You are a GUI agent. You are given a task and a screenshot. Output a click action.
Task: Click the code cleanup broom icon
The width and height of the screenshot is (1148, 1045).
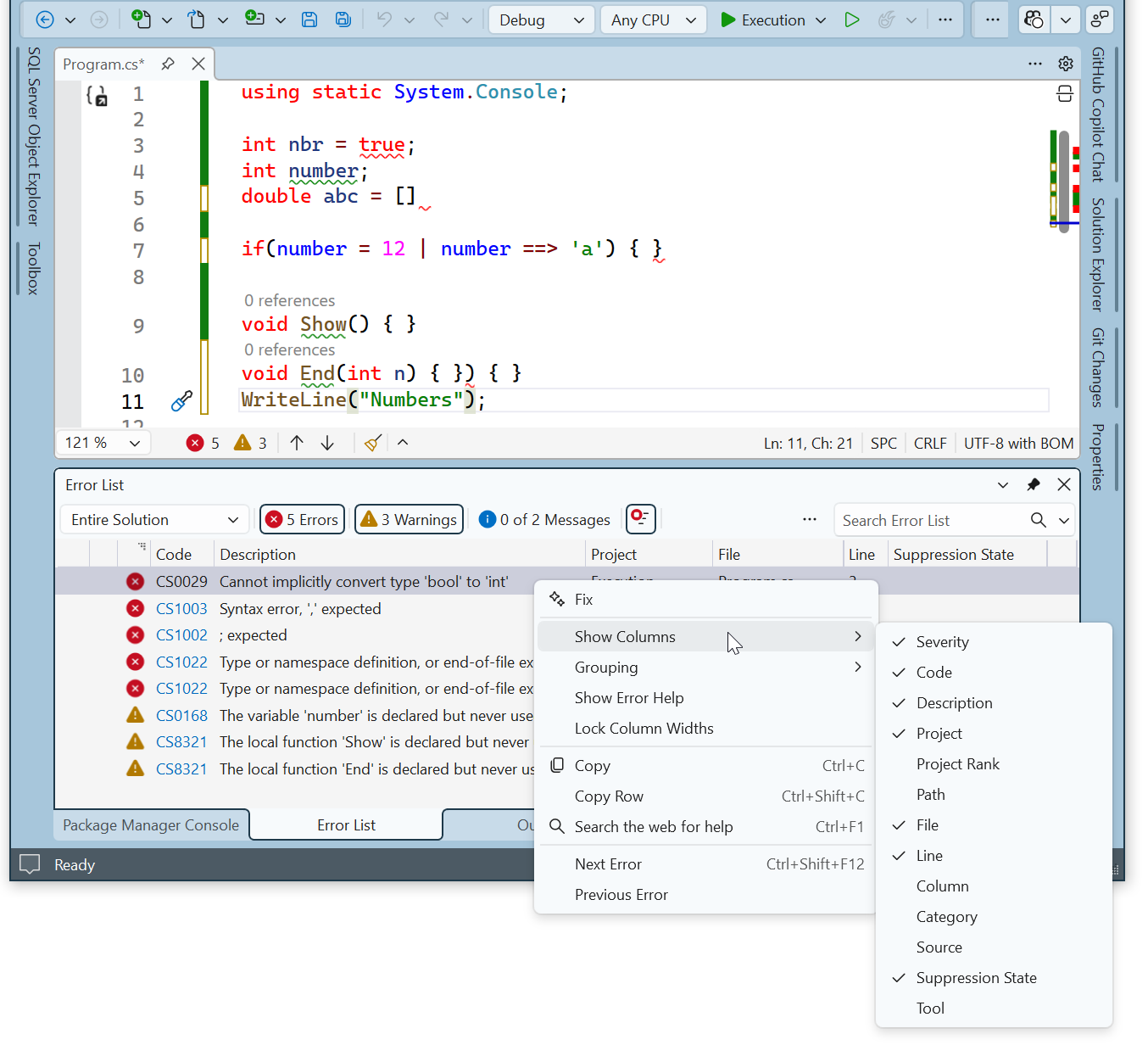tap(373, 443)
